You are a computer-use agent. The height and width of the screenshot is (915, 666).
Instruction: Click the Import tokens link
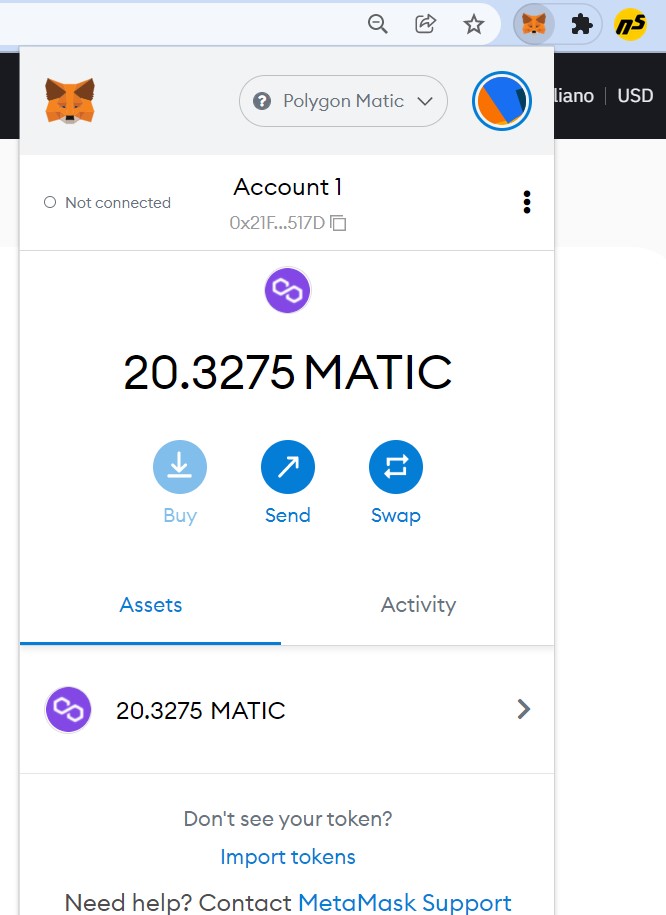288,857
